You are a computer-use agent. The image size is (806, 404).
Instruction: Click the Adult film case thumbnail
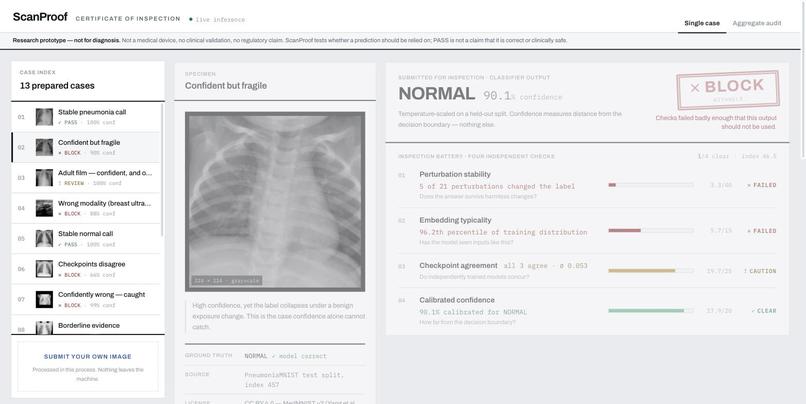pyautogui.click(x=44, y=178)
